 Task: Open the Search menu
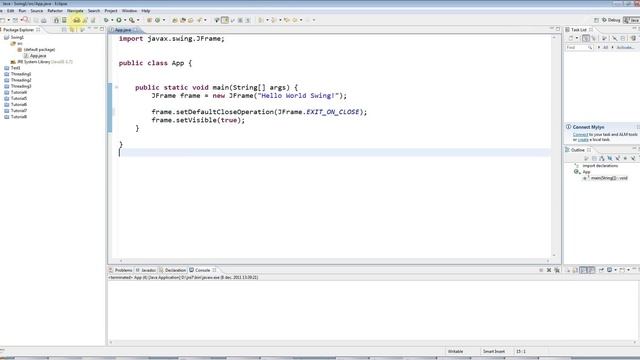click(x=94, y=11)
